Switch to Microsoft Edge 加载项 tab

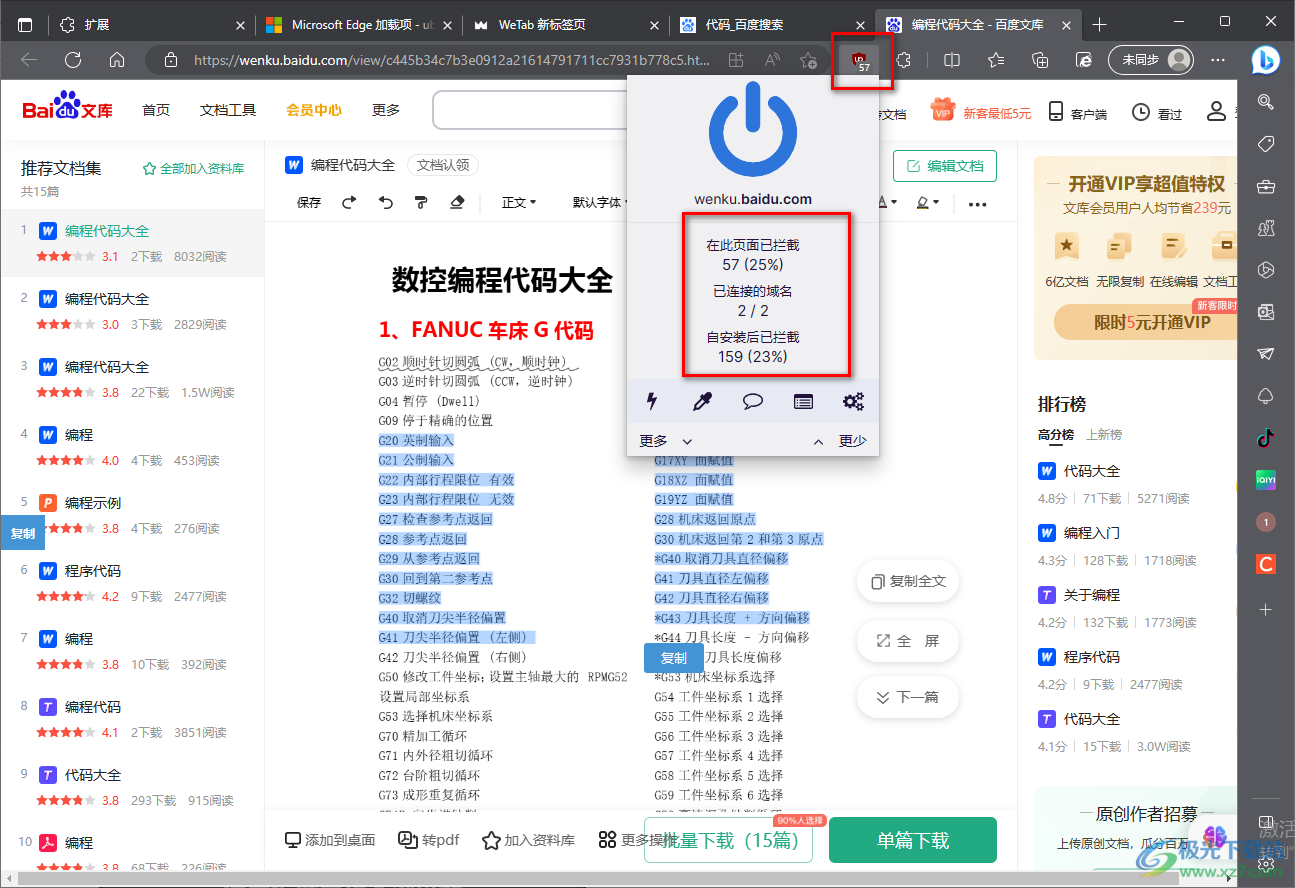tap(358, 24)
